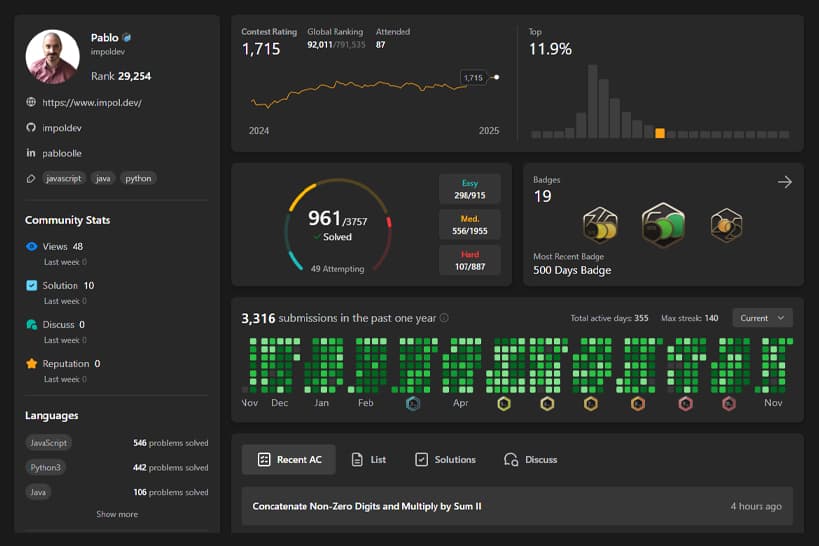
Task: Click the submissions info circle icon
Action: [x=444, y=318]
